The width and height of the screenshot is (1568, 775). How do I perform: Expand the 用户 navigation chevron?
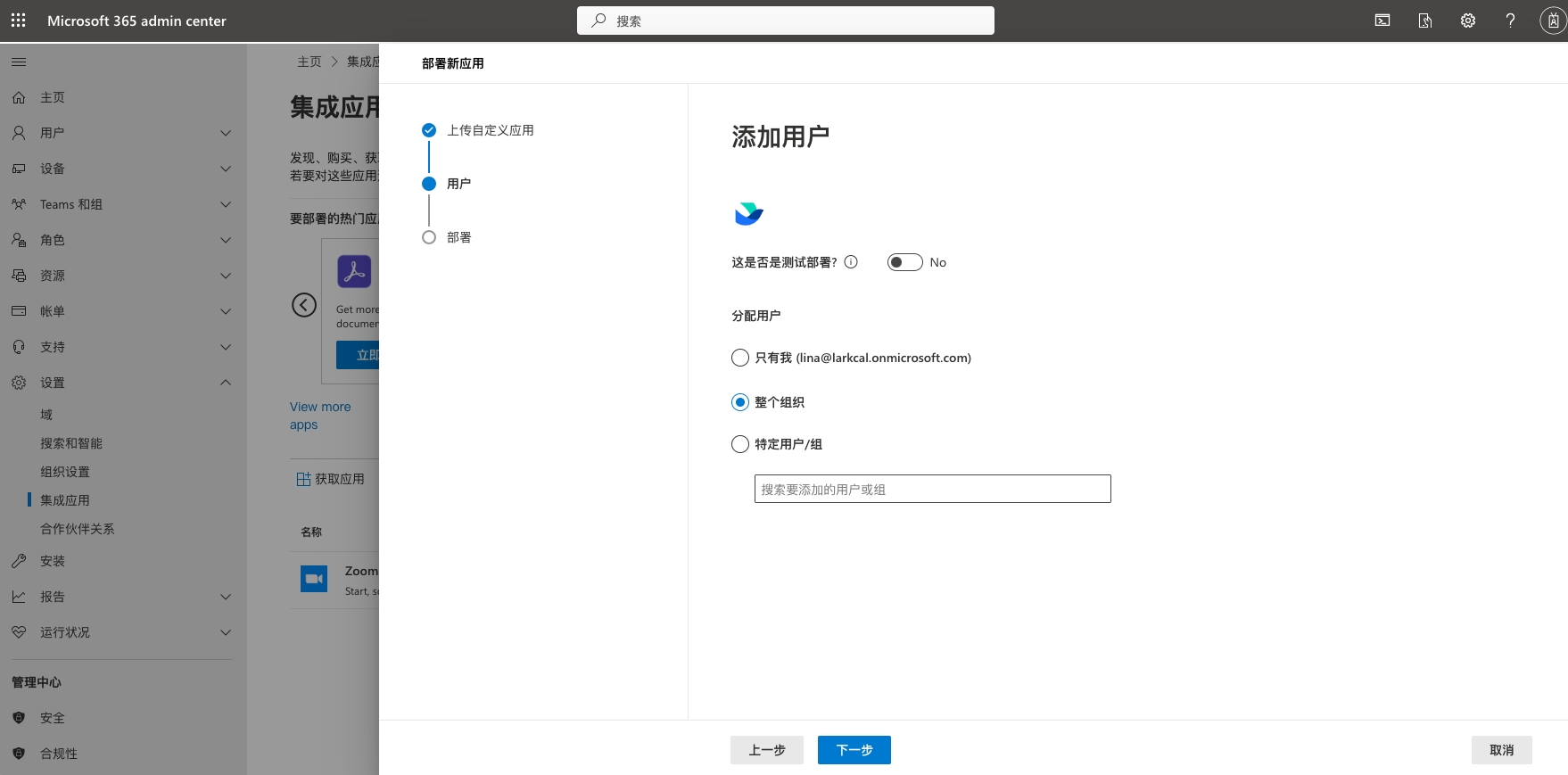tap(226, 133)
